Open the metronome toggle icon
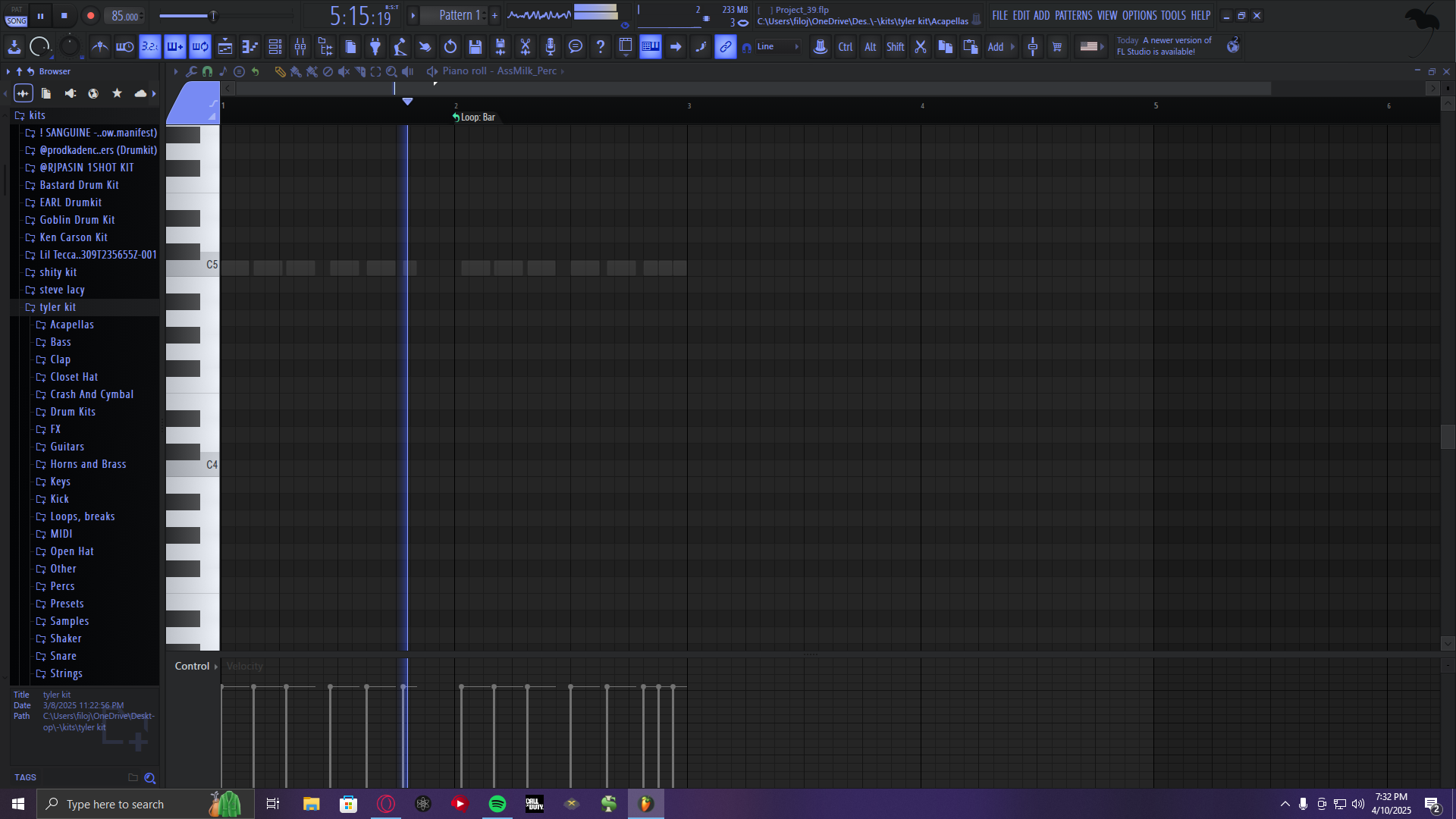Screen dimensions: 1456x819 point(99,47)
